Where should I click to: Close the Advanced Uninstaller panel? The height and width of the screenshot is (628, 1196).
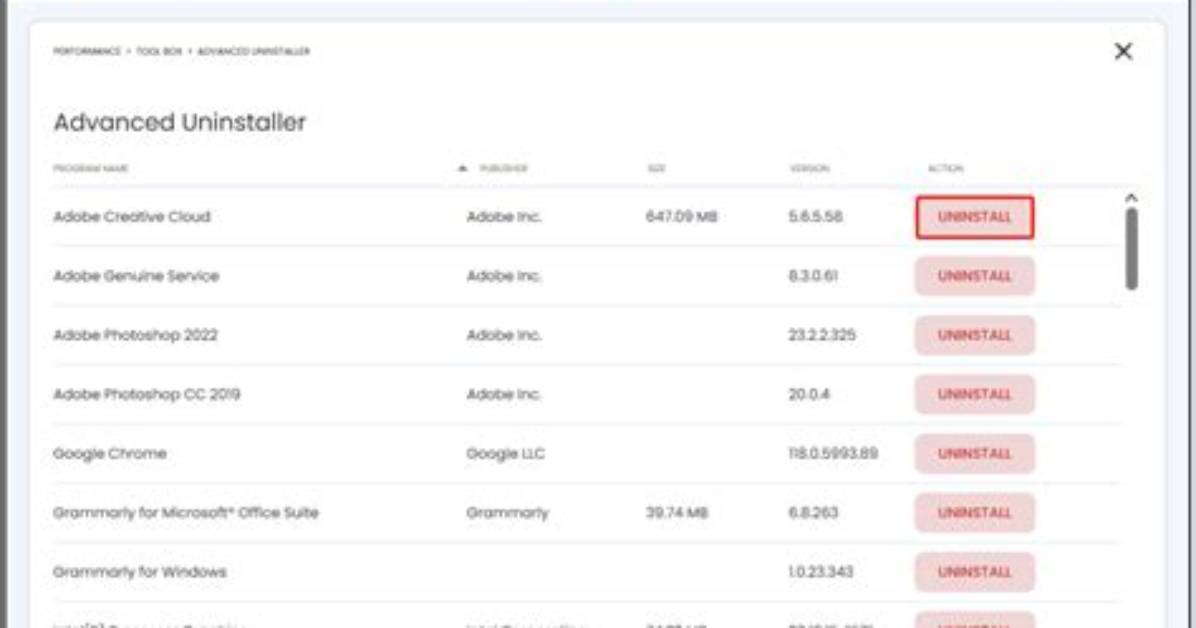(x=1123, y=51)
